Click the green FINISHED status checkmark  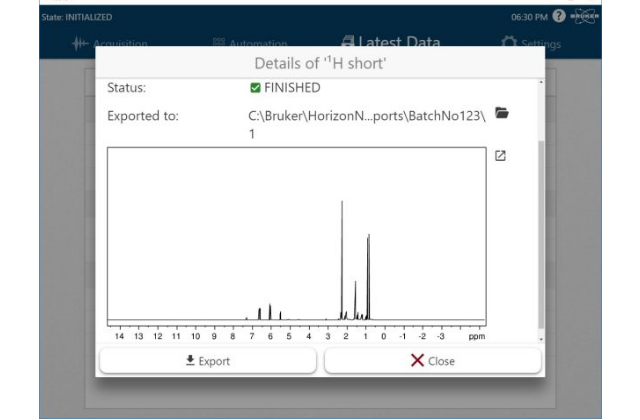(x=254, y=88)
